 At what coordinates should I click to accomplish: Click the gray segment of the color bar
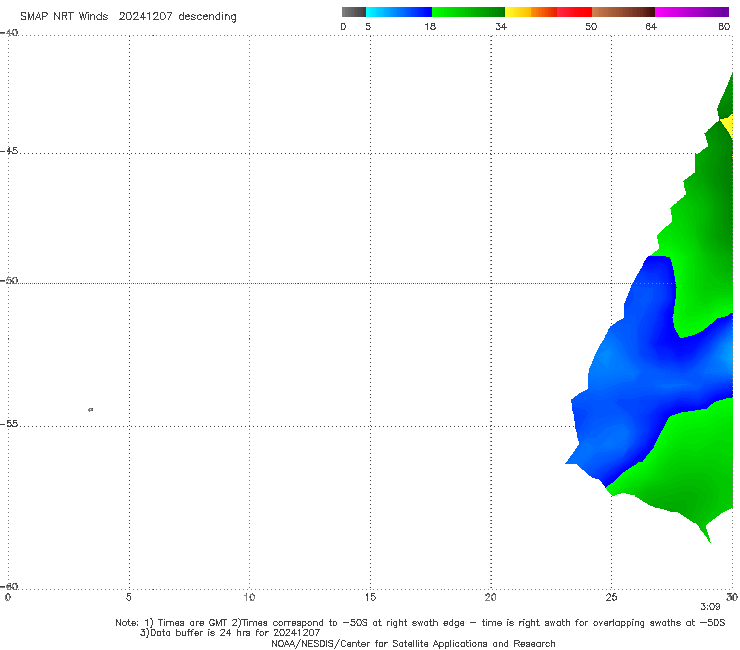tap(353, 12)
